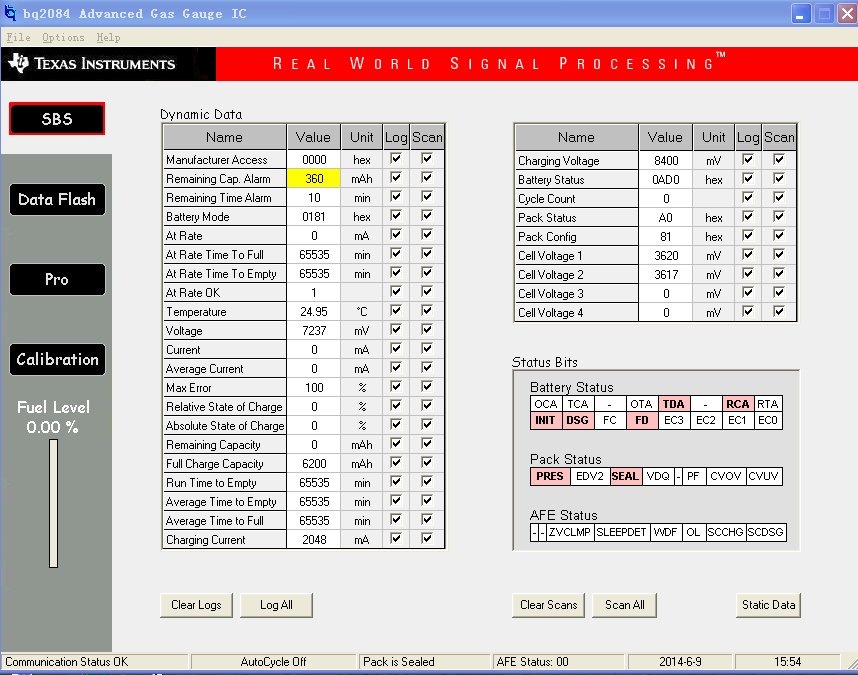Image resolution: width=858 pixels, height=675 pixels.
Task: Click the Full Charge Capacity value 6200
Action: [x=314, y=463]
